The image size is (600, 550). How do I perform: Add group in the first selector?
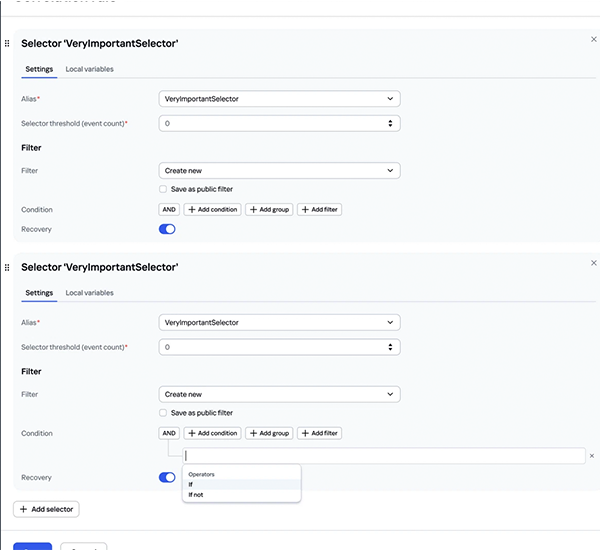click(x=269, y=209)
